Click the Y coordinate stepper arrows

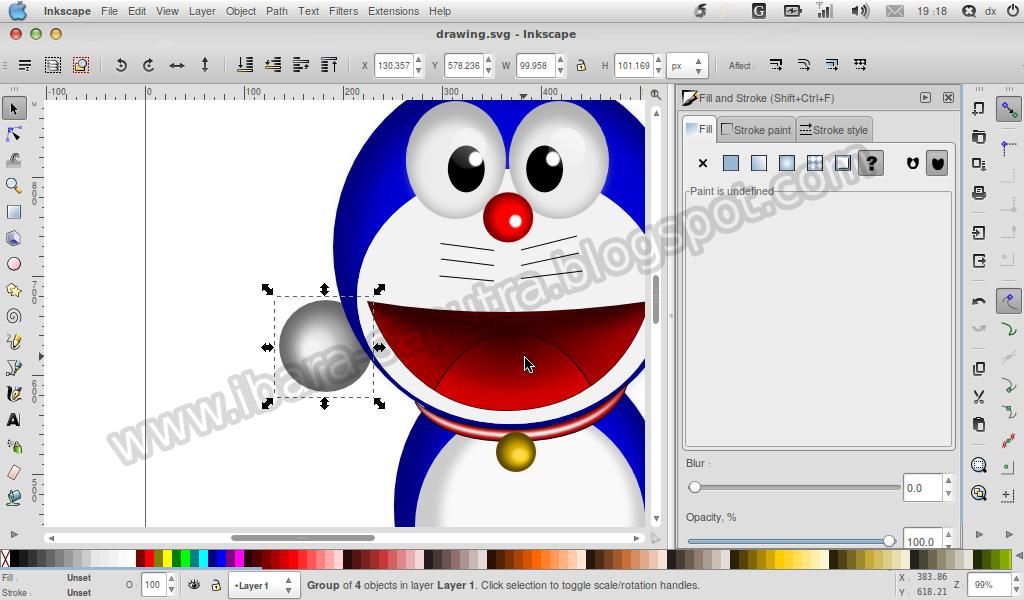click(488, 65)
